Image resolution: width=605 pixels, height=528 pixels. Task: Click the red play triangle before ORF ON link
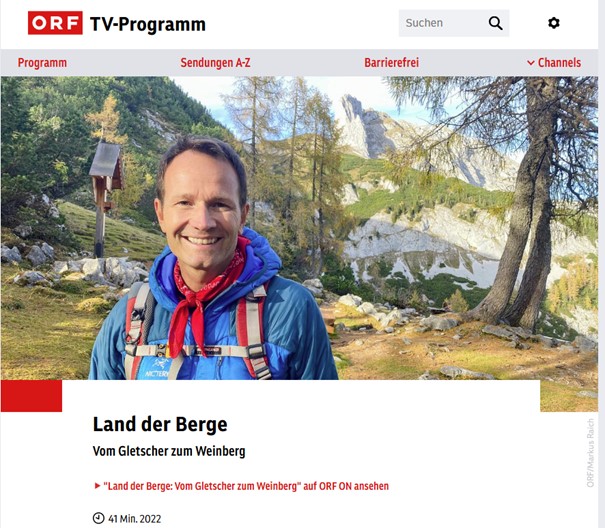(x=97, y=486)
